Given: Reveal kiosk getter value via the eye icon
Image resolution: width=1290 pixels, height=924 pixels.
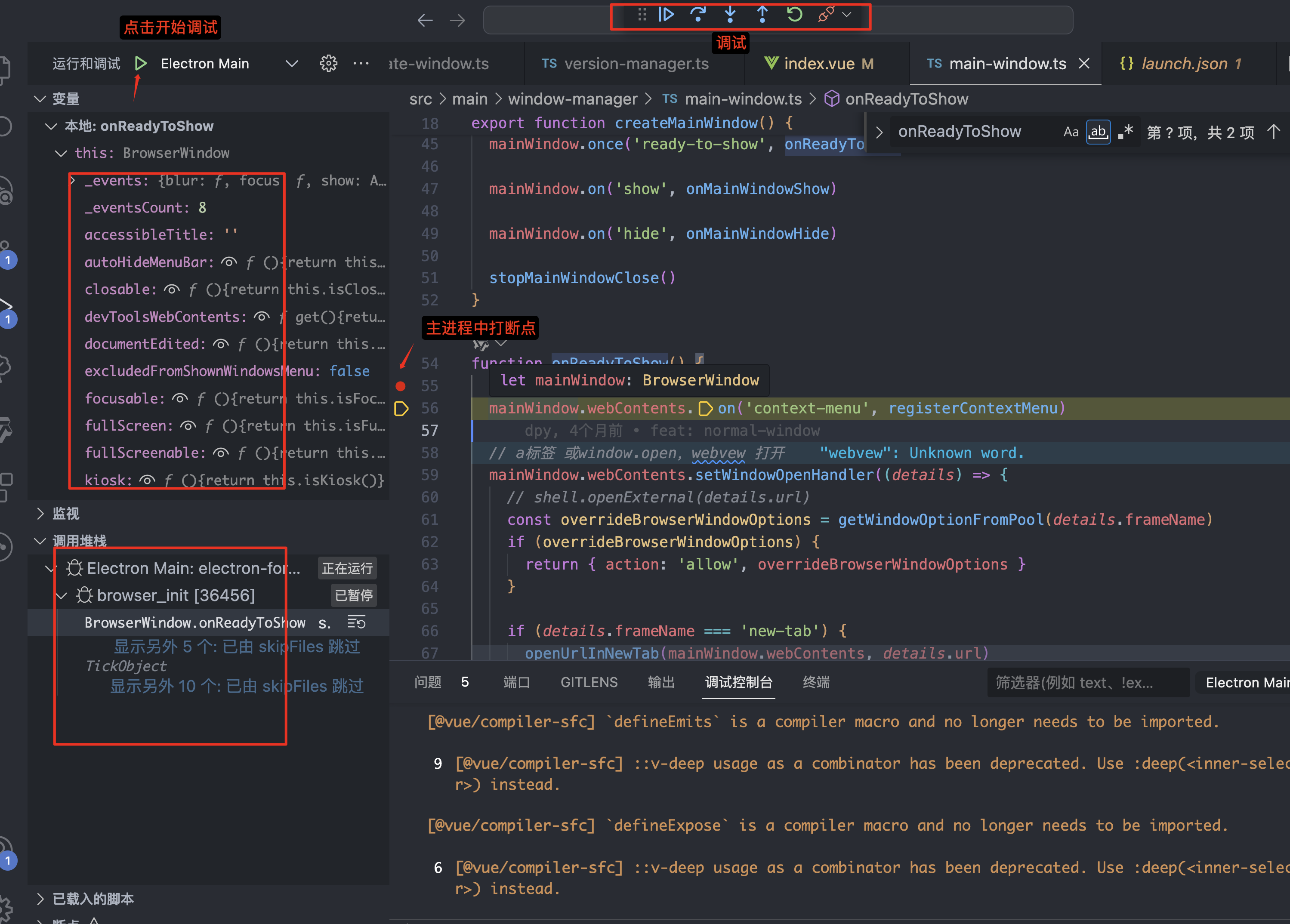Looking at the screenshot, I should coord(147,480).
